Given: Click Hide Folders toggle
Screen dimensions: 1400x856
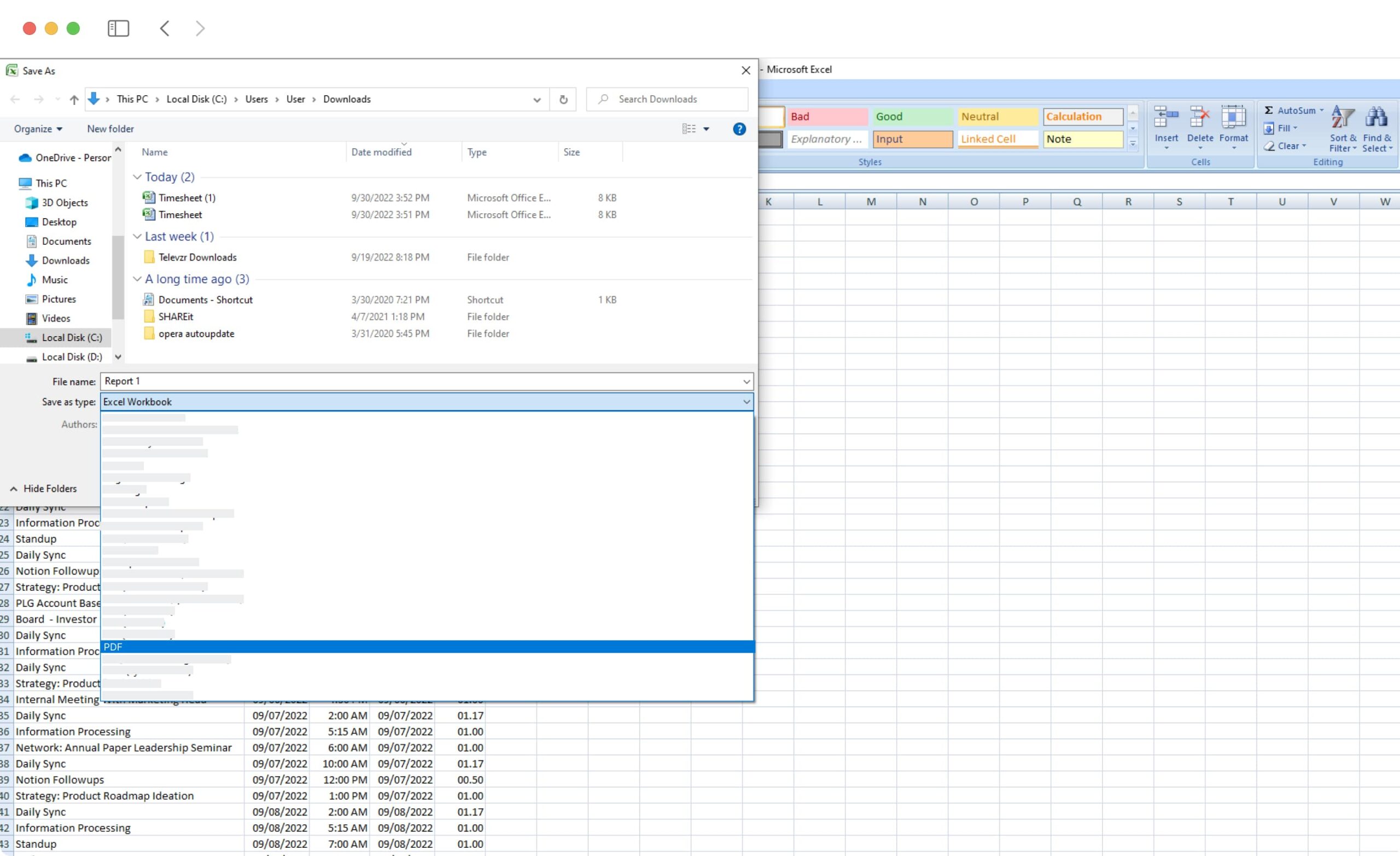Looking at the screenshot, I should click(43, 489).
